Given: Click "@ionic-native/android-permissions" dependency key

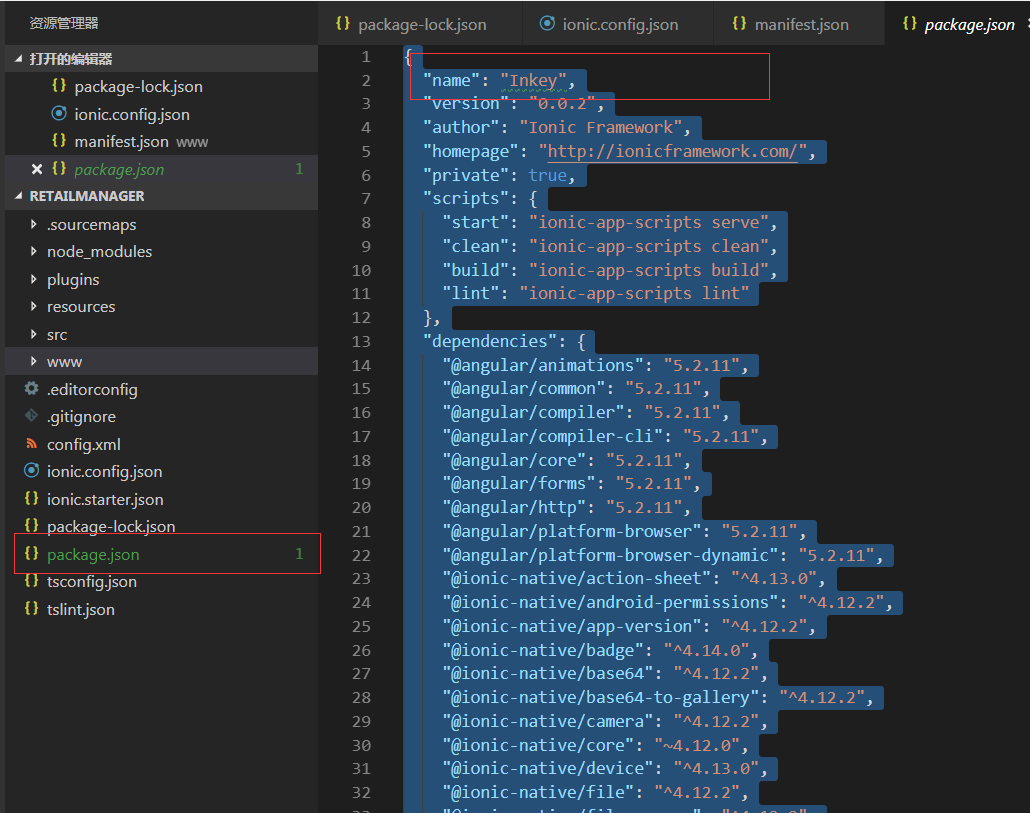Looking at the screenshot, I should pyautogui.click(x=610, y=603).
